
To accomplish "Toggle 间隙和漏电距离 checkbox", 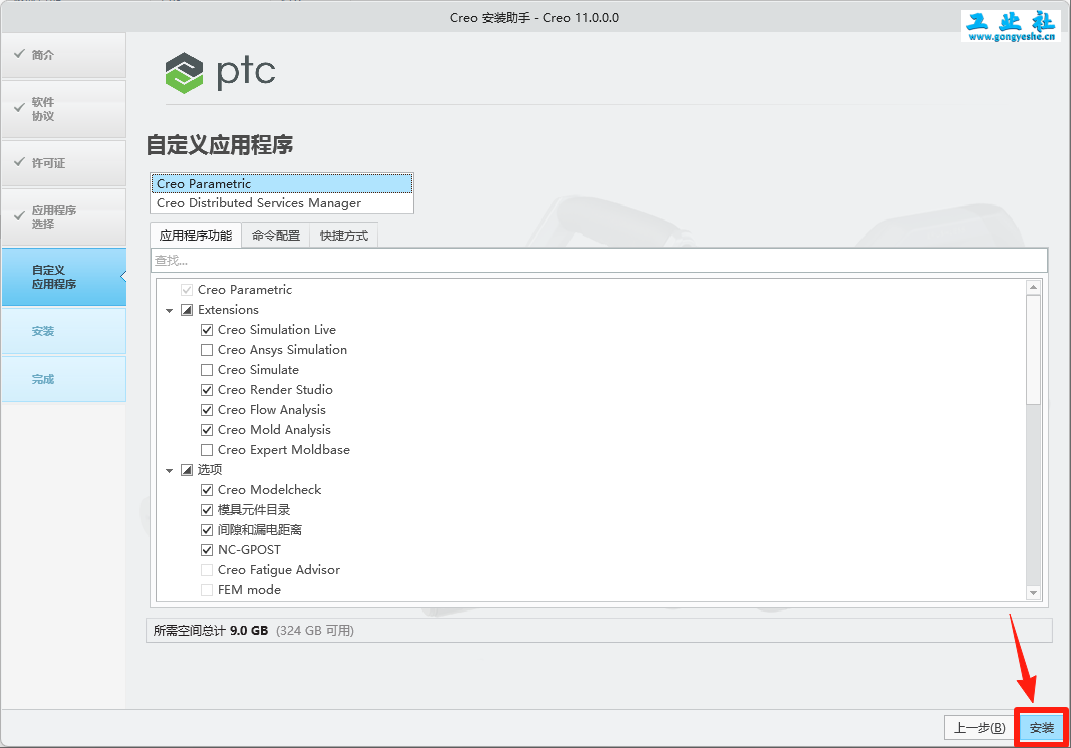I will coord(207,529).
